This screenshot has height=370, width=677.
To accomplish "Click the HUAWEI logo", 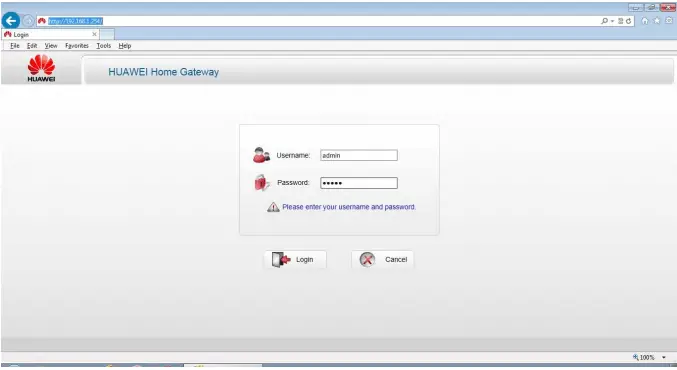I will pyautogui.click(x=41, y=68).
